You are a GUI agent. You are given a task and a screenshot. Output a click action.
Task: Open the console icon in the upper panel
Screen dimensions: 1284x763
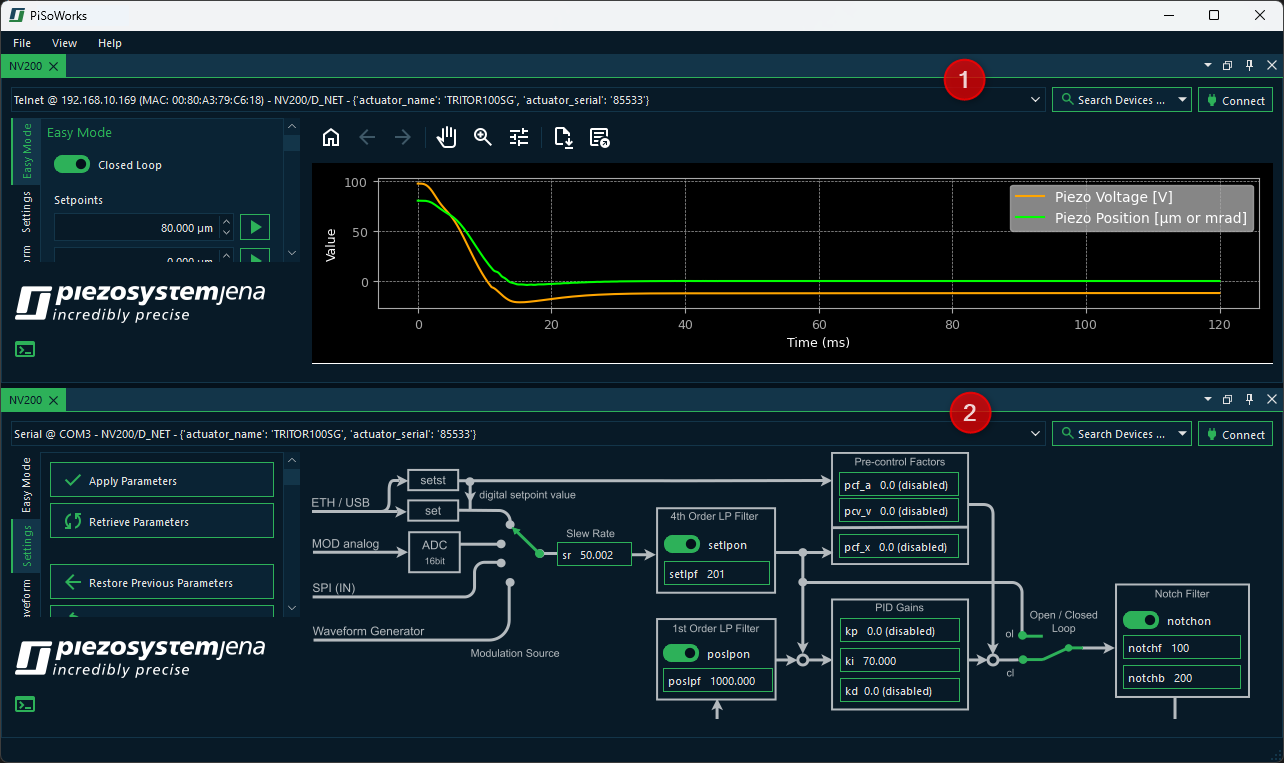[26, 349]
